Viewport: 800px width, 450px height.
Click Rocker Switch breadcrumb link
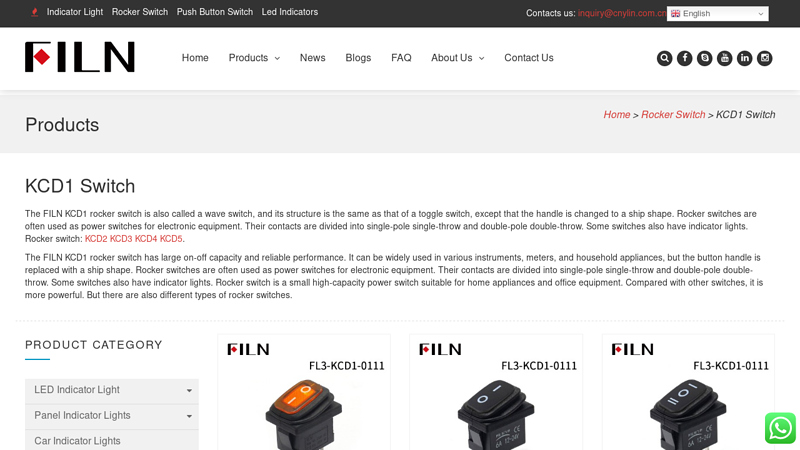coord(672,115)
